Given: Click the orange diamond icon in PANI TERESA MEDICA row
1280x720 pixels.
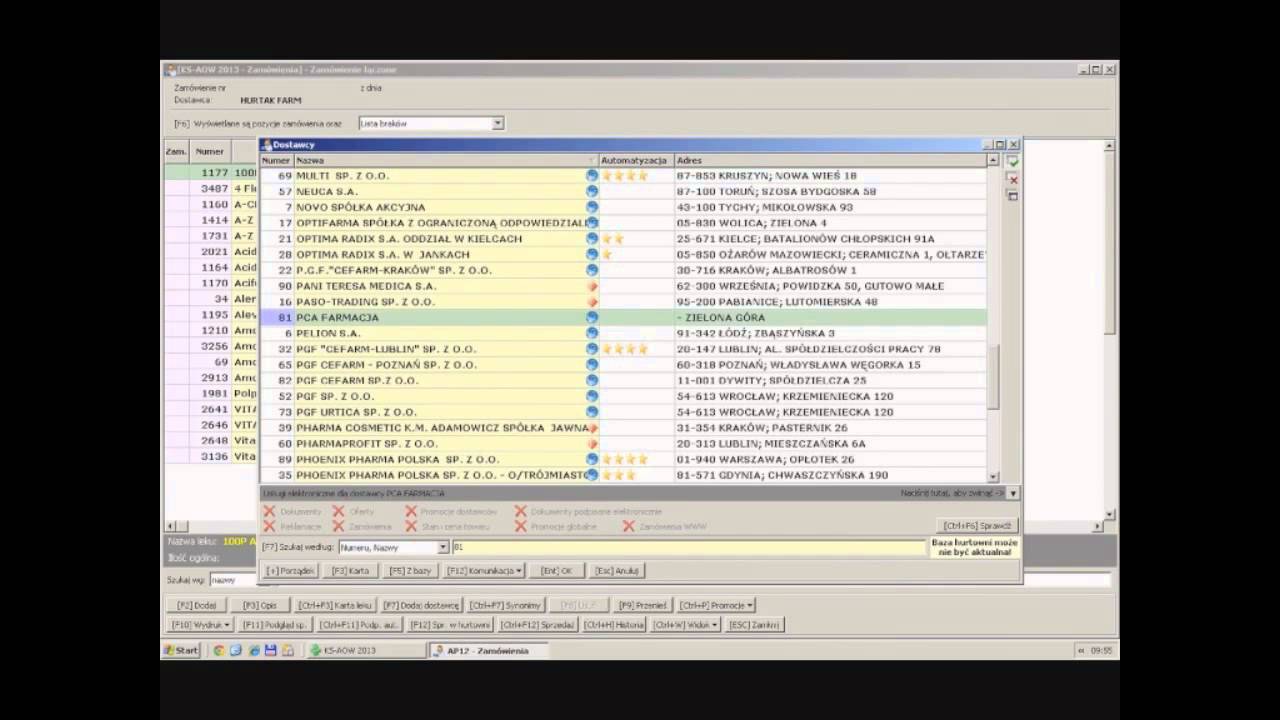Looking at the screenshot, I should (x=592, y=286).
